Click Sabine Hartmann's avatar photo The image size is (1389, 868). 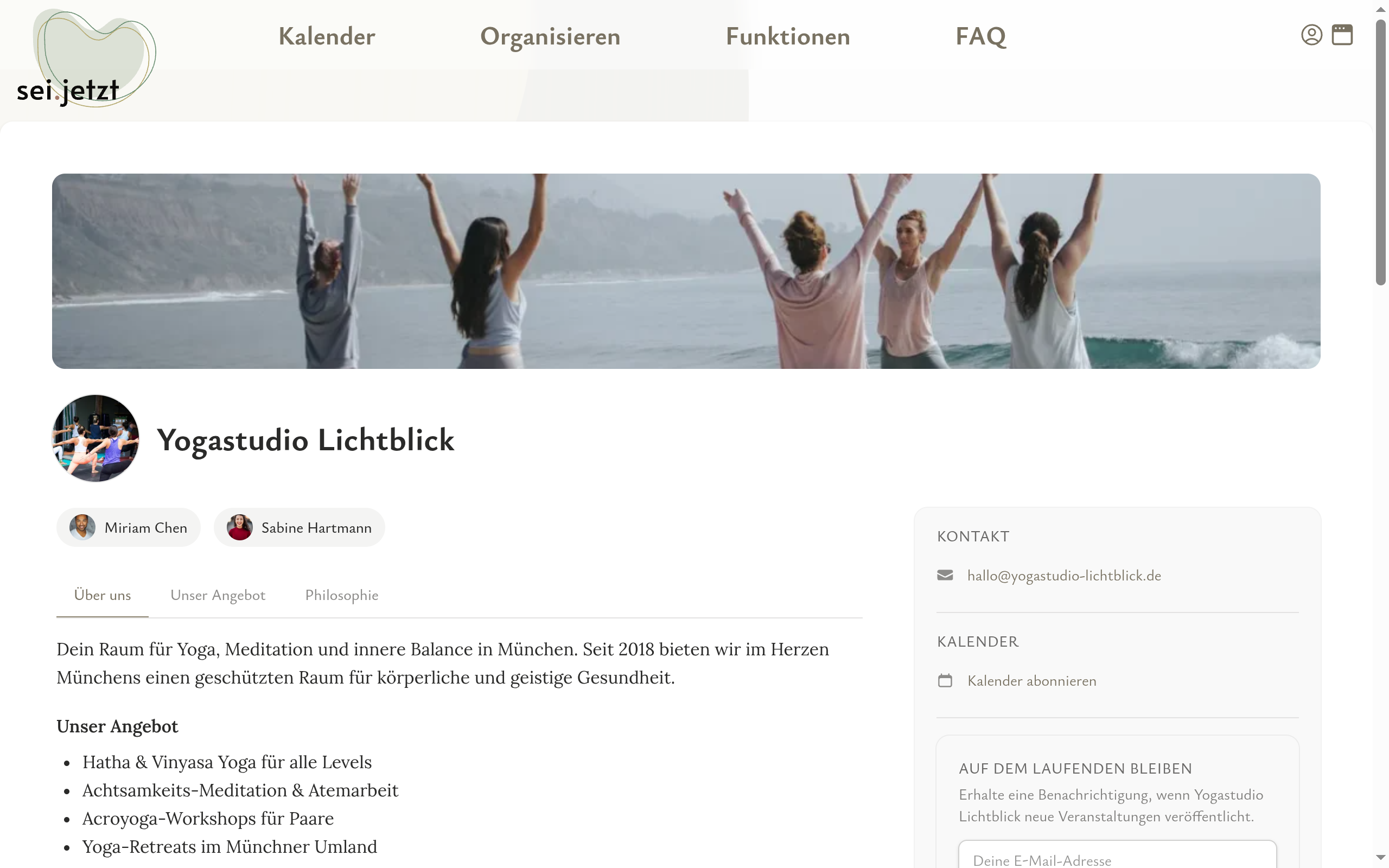[x=239, y=527]
